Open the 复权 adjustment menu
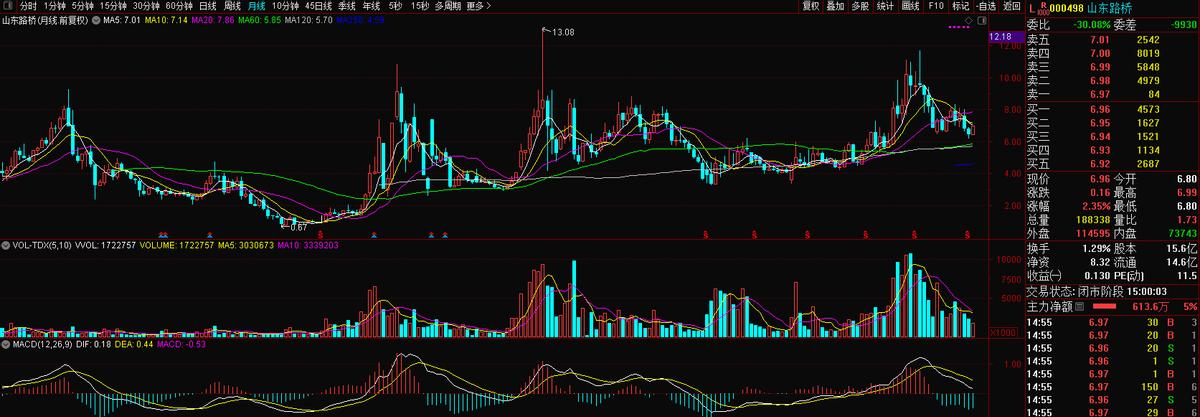The width and height of the screenshot is (1200, 417). pos(810,6)
